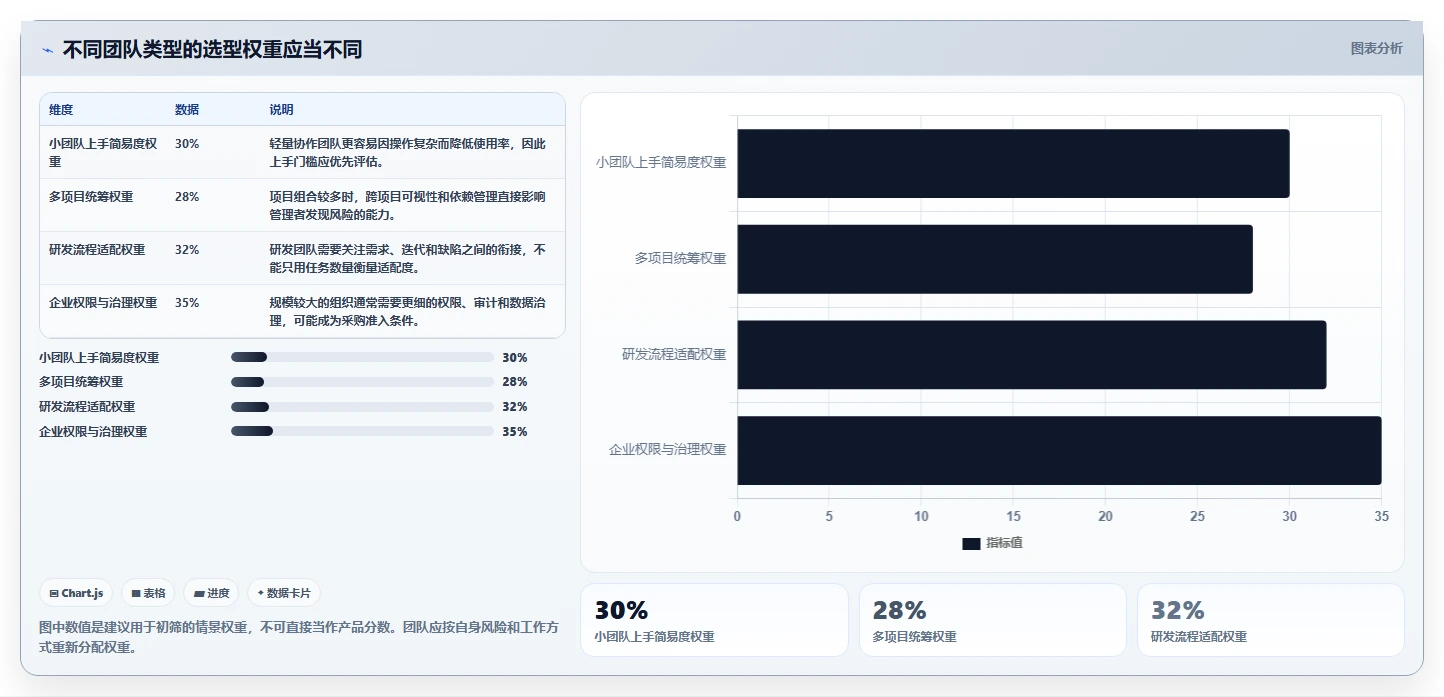1444x697 pixels.
Task: Click the 企业权限与治理权重 chart bar
Action: pyautogui.click(x=1059, y=450)
